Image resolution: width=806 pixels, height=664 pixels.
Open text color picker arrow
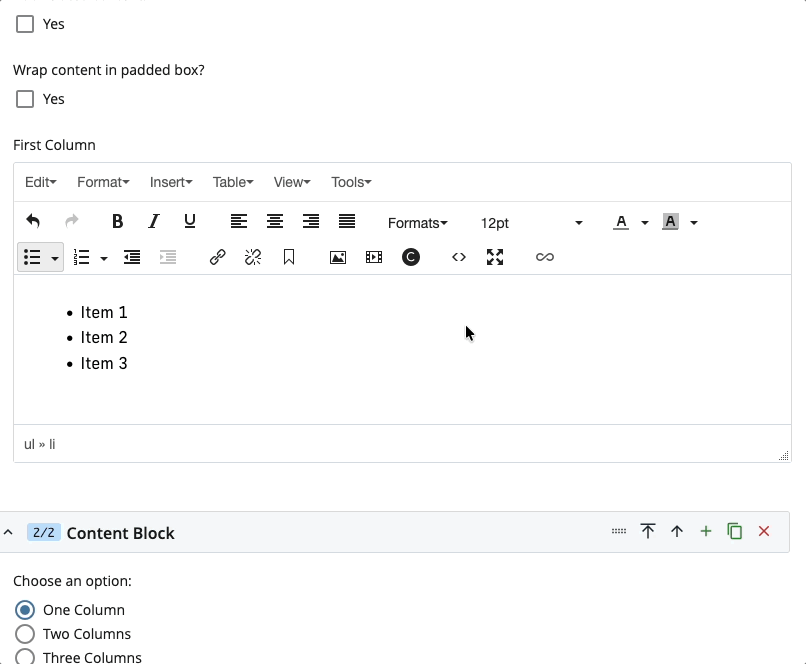pyautogui.click(x=645, y=223)
